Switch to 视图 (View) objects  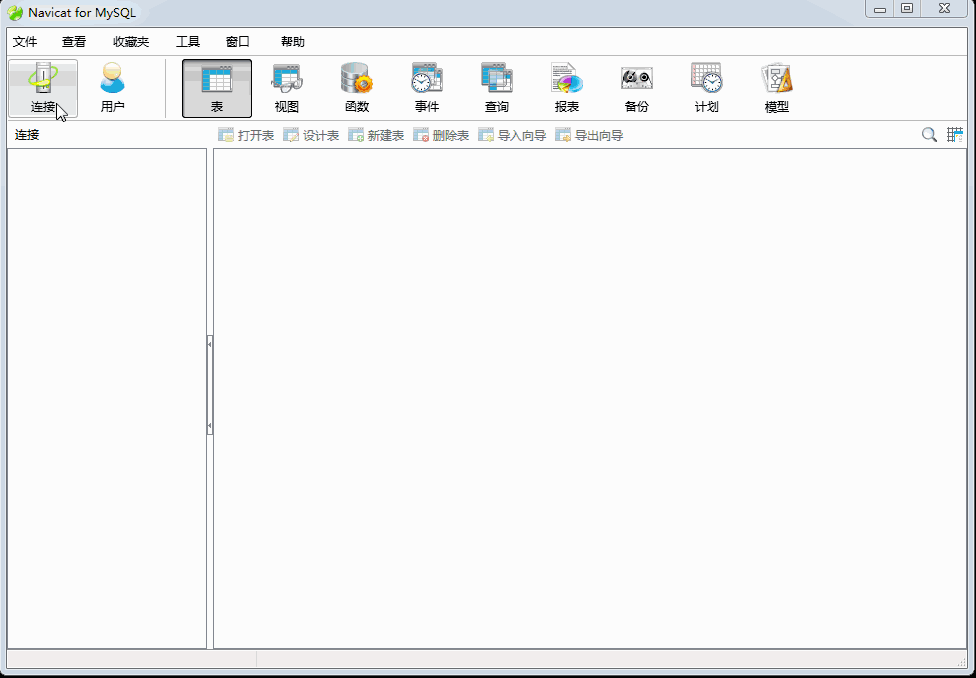pyautogui.click(x=287, y=88)
